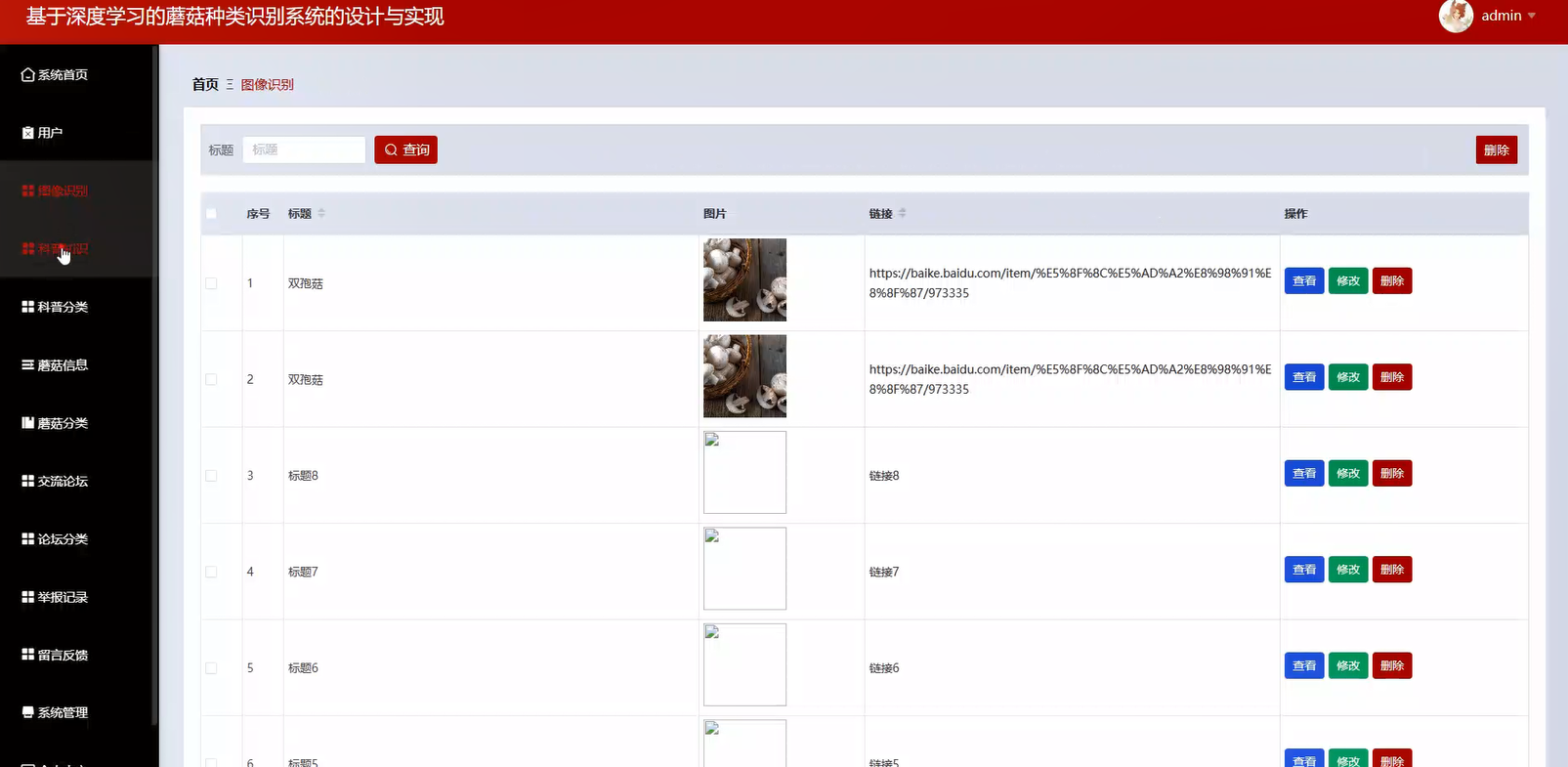Screen dimensions: 1568x767
Task: Click 修改 for row 2 双孢菇
Action: (1348, 377)
